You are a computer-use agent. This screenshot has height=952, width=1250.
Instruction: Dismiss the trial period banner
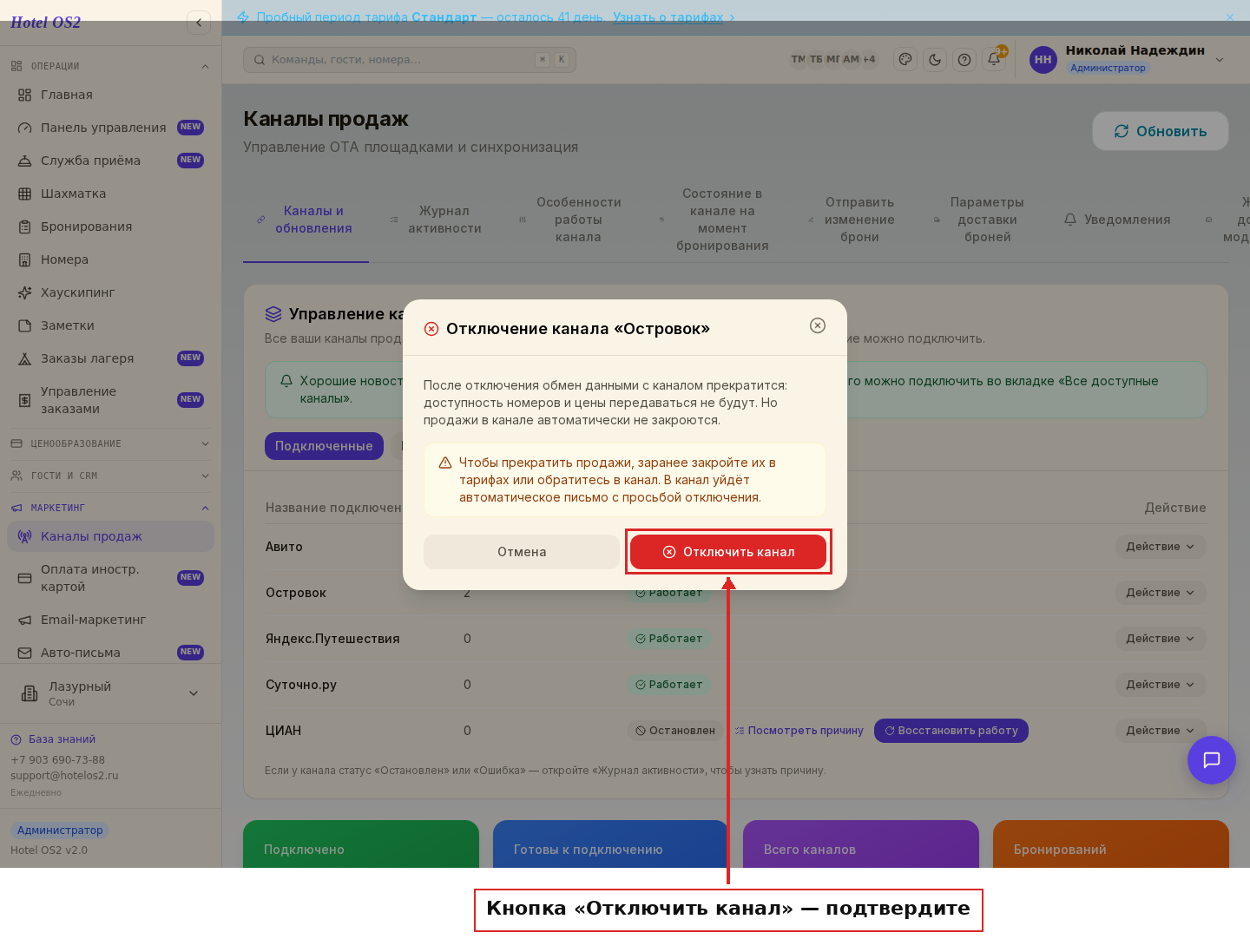click(1230, 17)
